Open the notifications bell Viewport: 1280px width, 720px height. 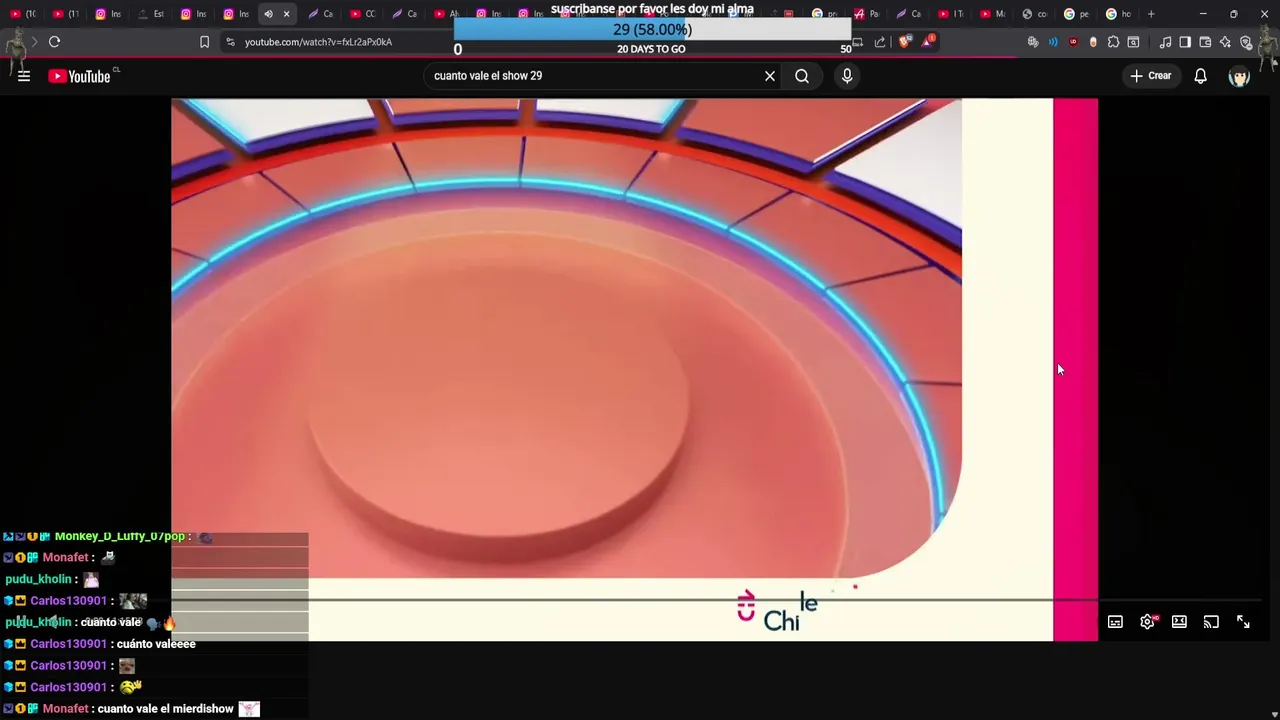click(1201, 76)
